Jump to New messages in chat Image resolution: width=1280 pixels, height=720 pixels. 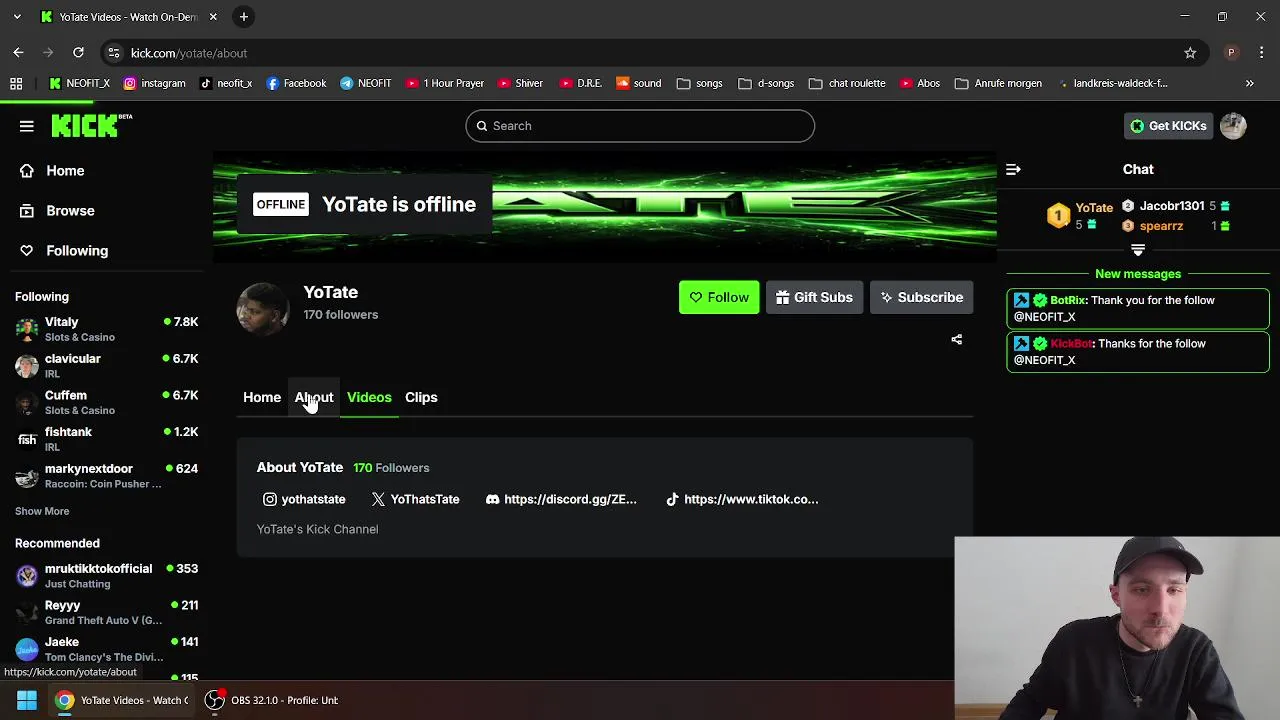coord(1138,274)
